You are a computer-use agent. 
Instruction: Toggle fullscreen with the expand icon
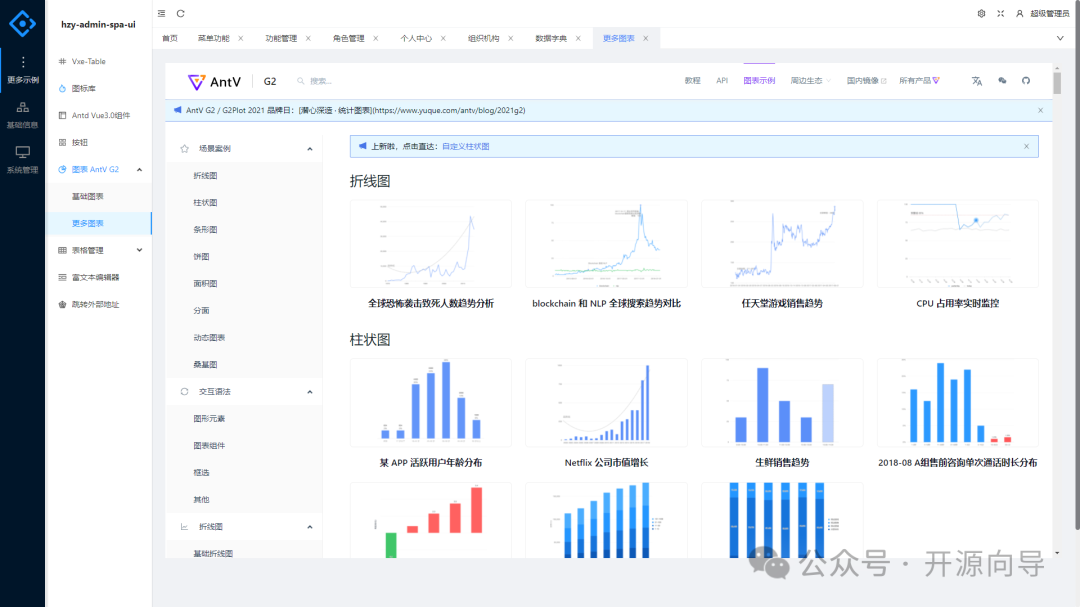tap(1001, 13)
